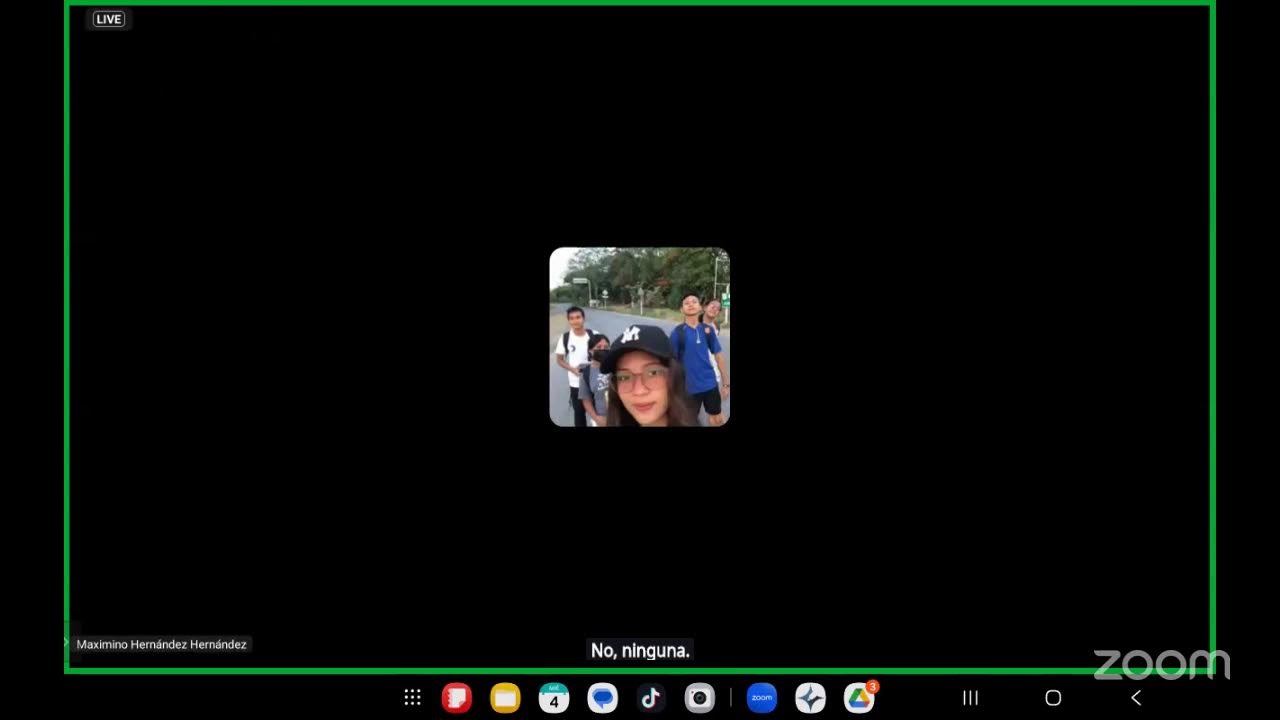Switch to the Zoom app icon
The width and height of the screenshot is (1280, 720).
click(762, 698)
